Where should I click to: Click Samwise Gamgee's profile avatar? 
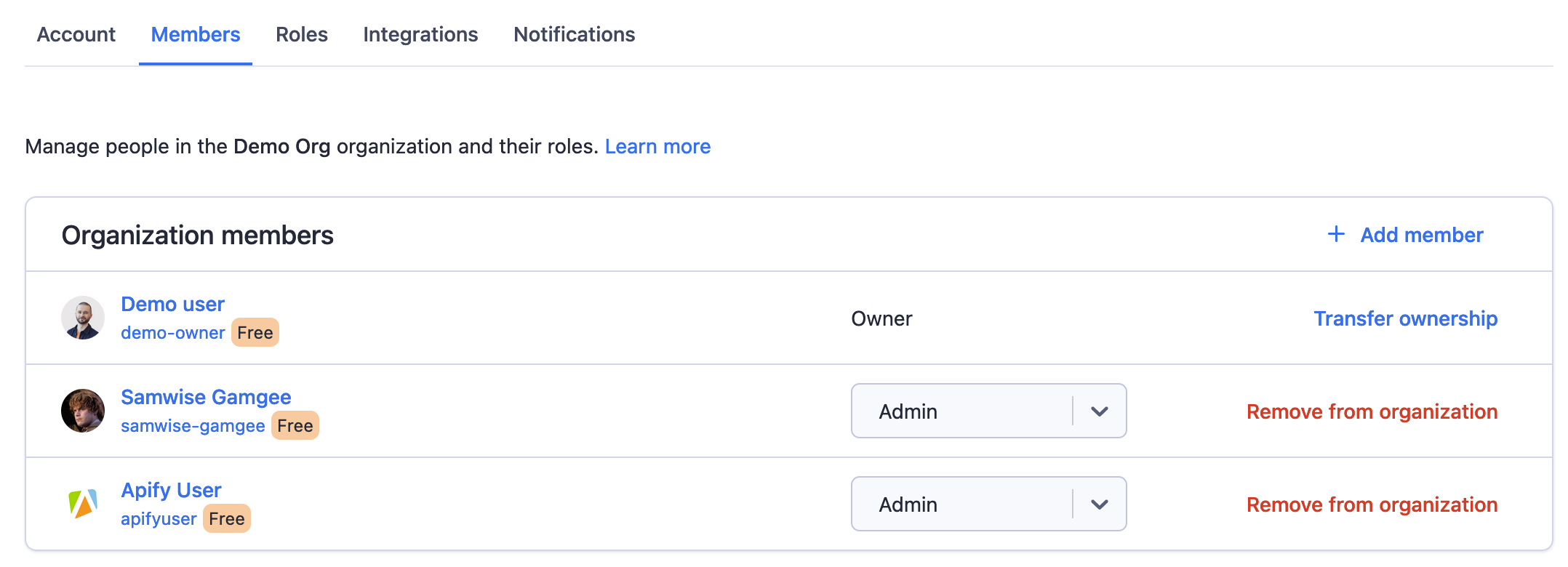(83, 411)
